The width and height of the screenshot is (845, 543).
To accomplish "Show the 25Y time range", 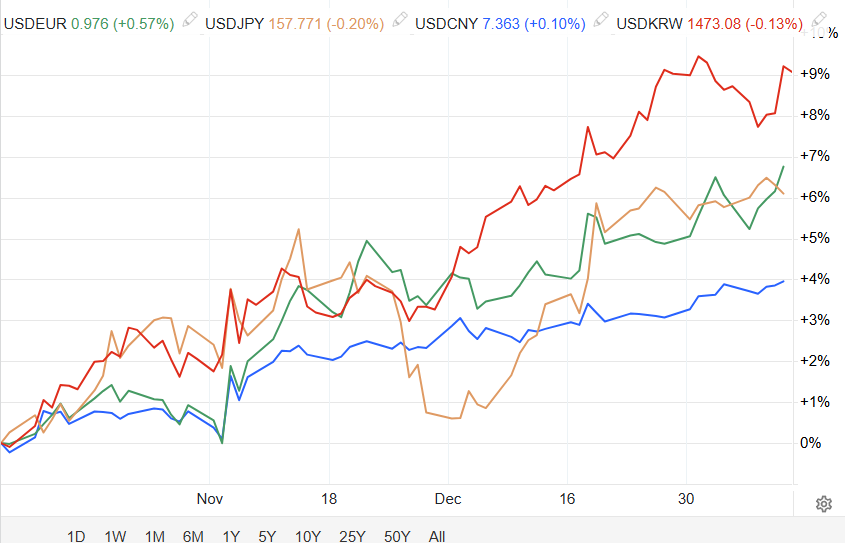I will click(x=352, y=536).
